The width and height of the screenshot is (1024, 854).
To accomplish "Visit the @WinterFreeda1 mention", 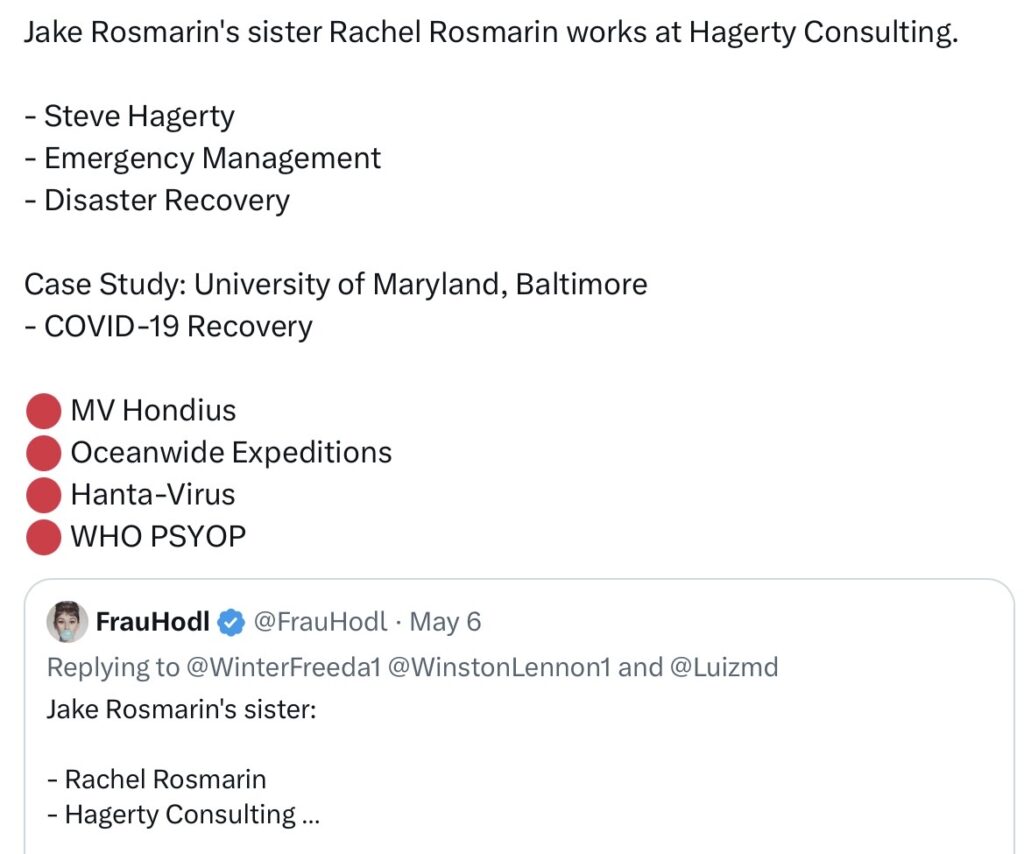I will (x=283, y=667).
